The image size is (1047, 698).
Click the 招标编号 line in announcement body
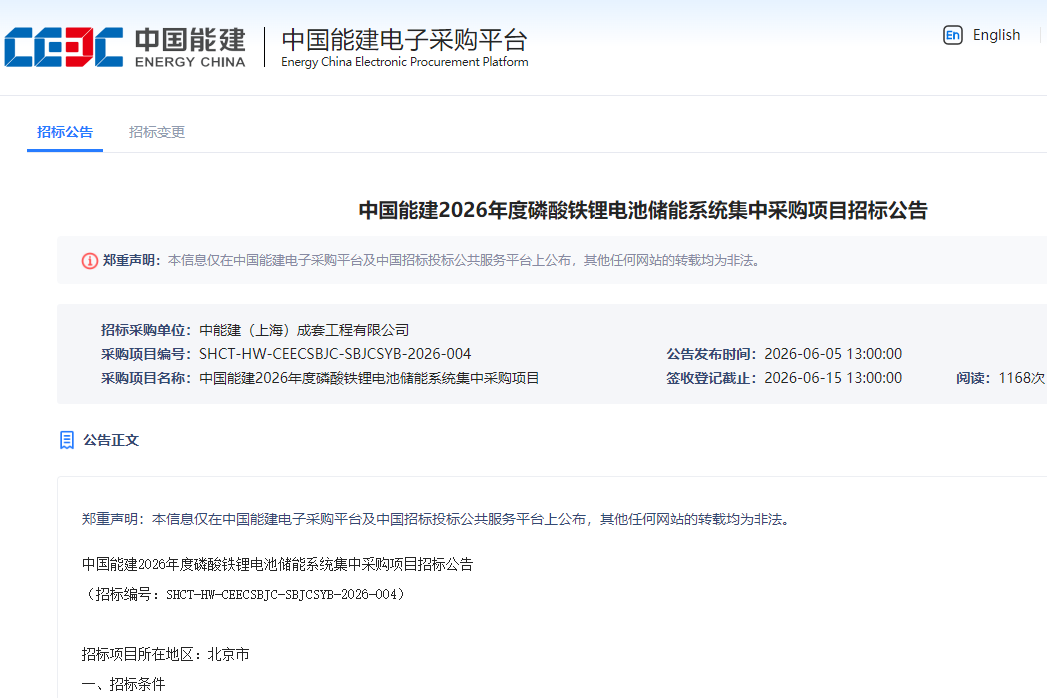coord(244,594)
